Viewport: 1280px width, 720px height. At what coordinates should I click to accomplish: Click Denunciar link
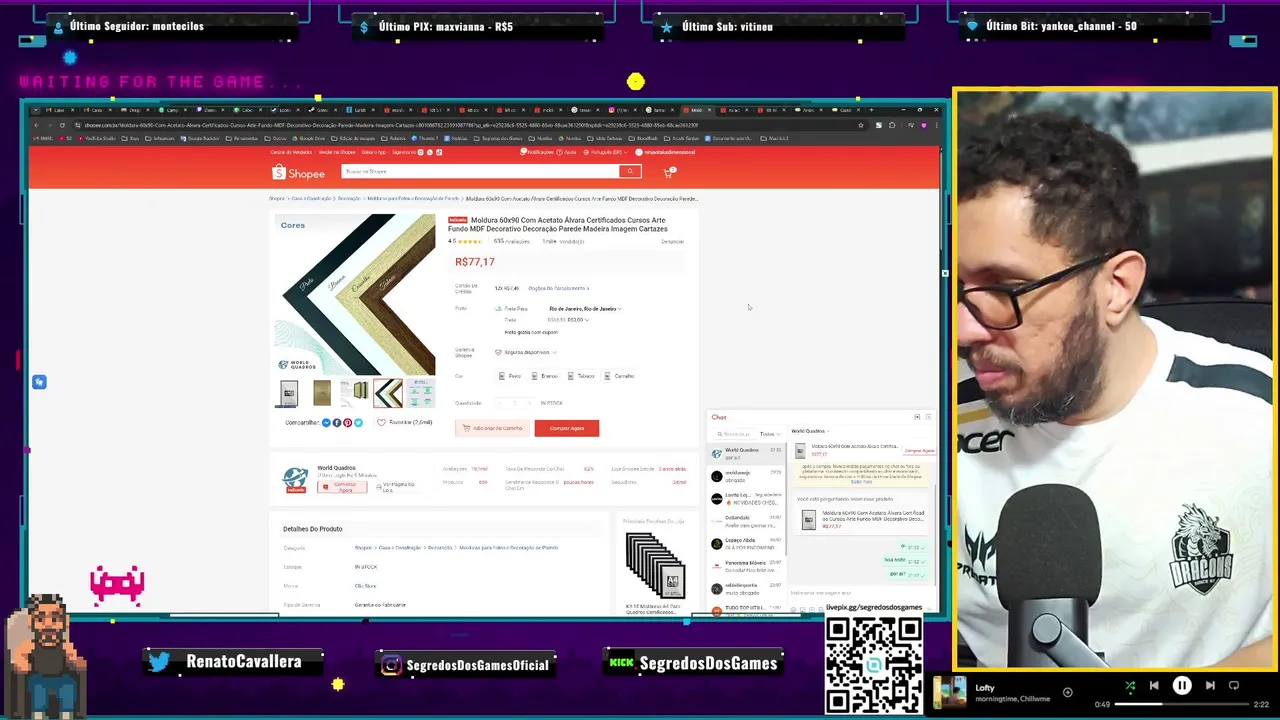coord(672,242)
